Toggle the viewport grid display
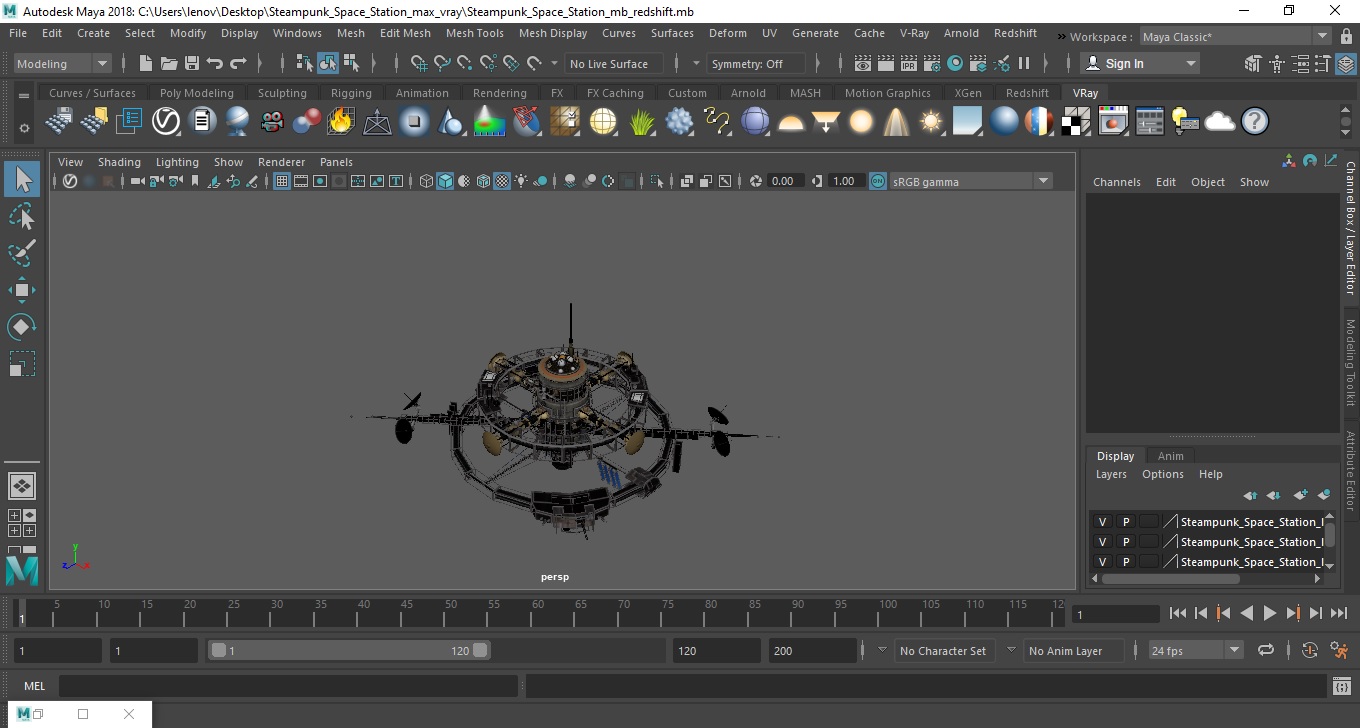Viewport: 1360px width, 728px height. pyautogui.click(x=282, y=181)
